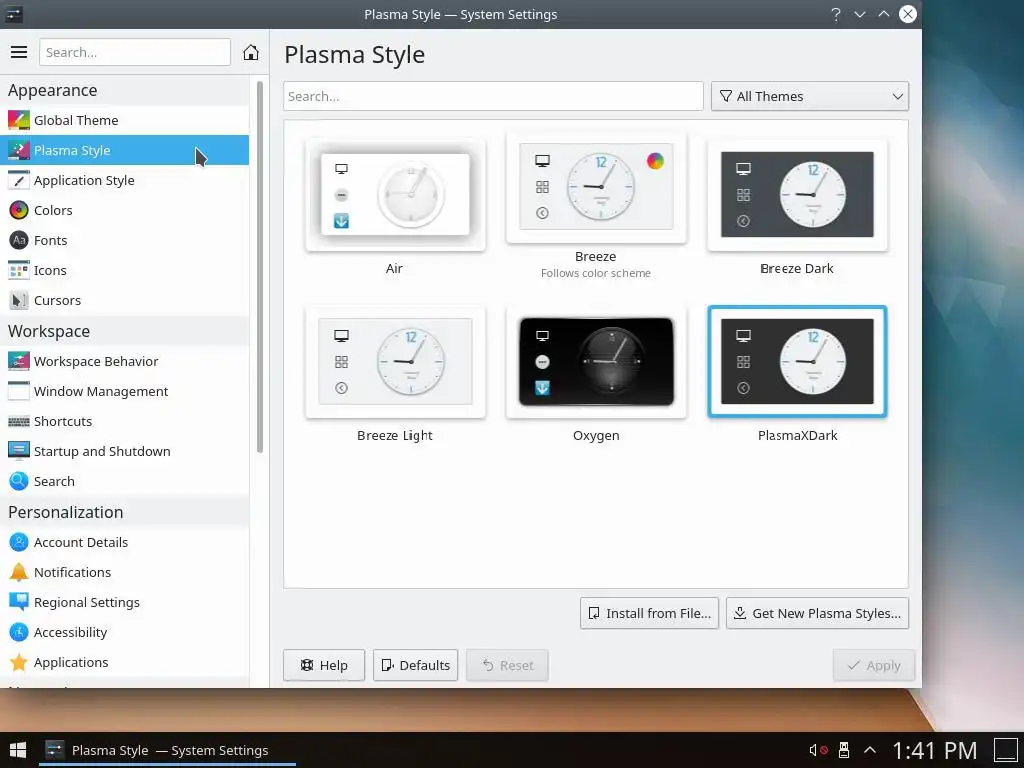Click the Appearance section heading

(x=53, y=90)
